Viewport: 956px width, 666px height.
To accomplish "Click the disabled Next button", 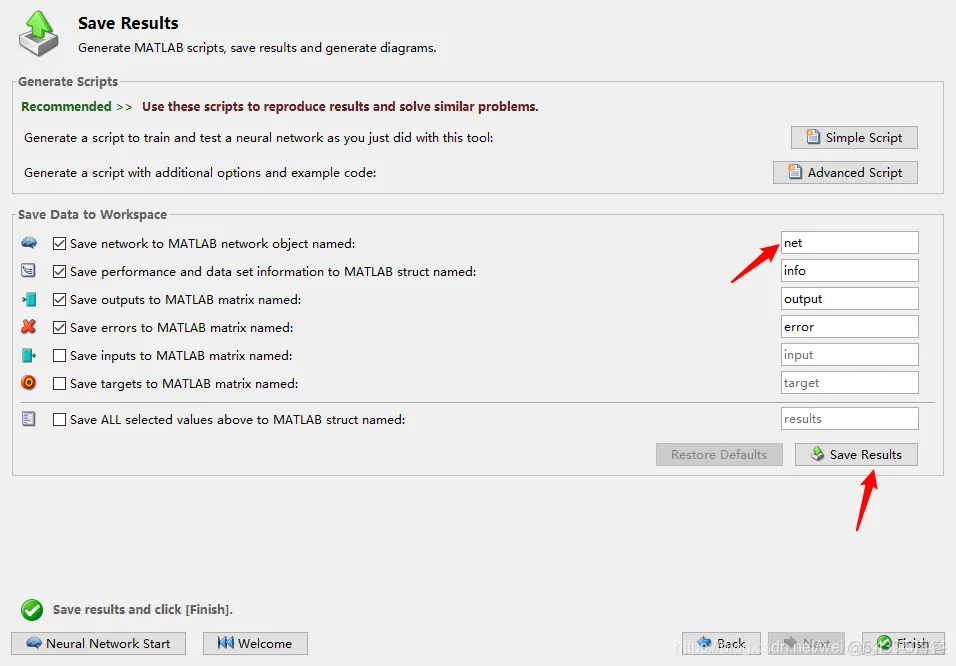I will tap(807, 643).
